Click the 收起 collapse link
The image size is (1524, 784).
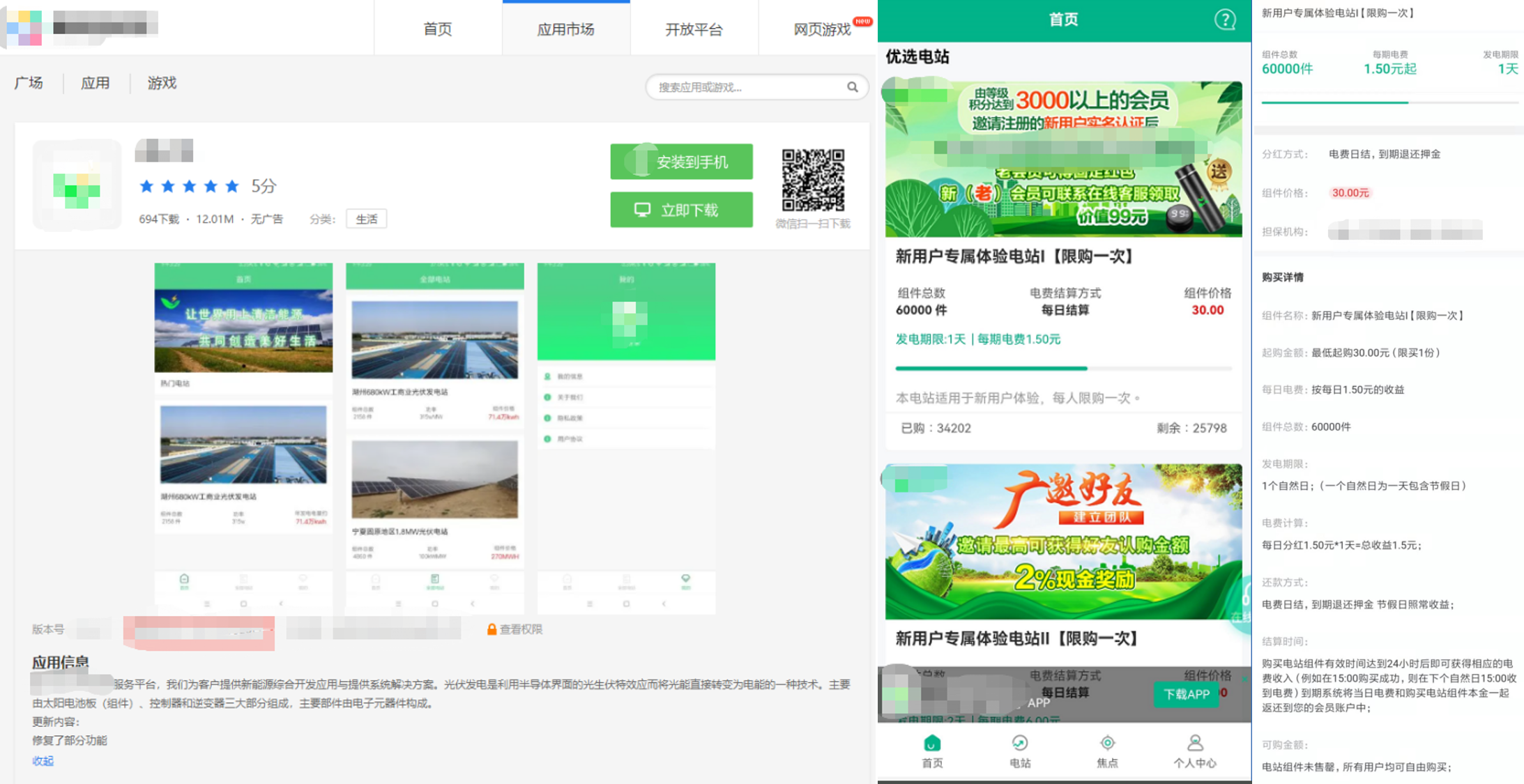[x=43, y=760]
